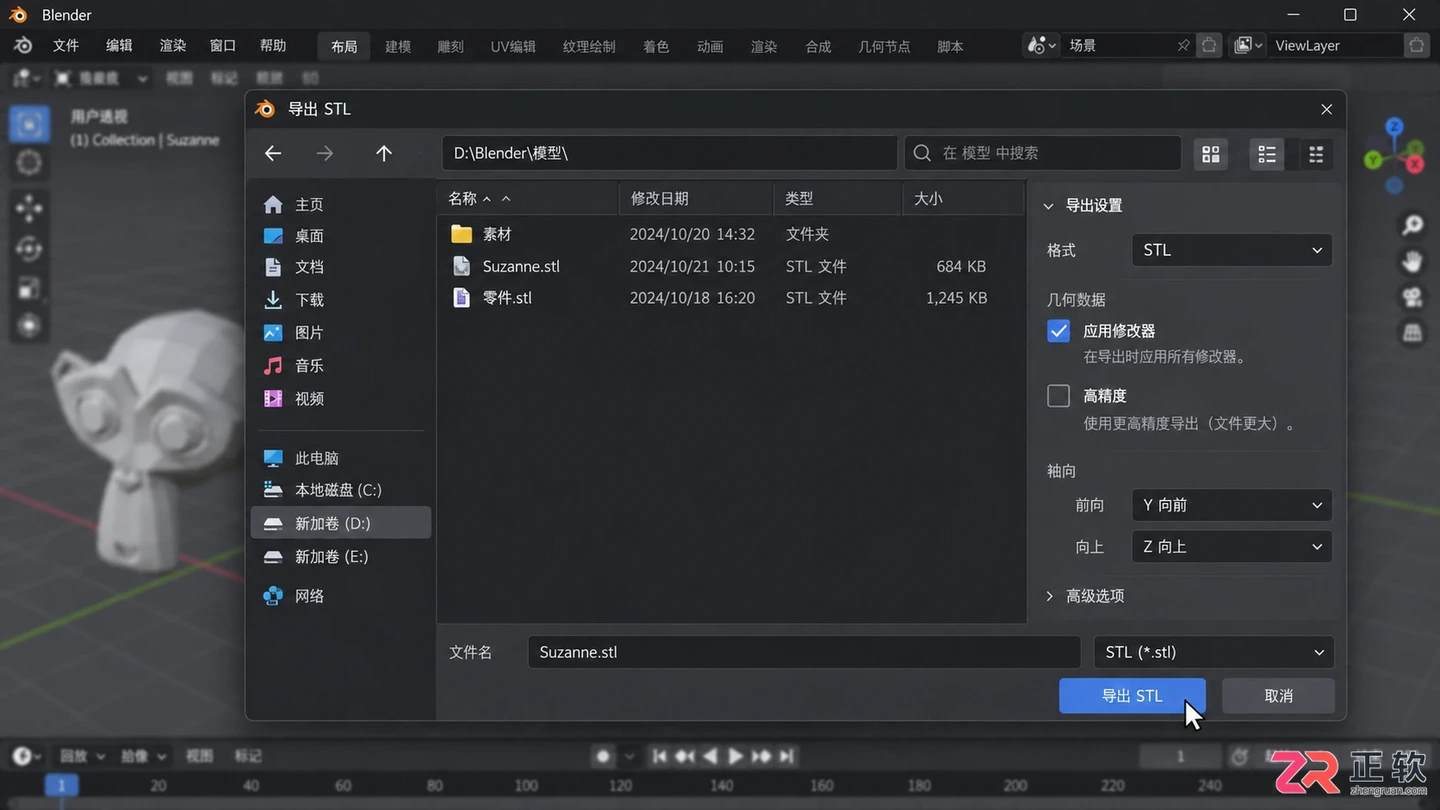
Task: Select the Move tool in viewport toolbar
Action: (29, 208)
